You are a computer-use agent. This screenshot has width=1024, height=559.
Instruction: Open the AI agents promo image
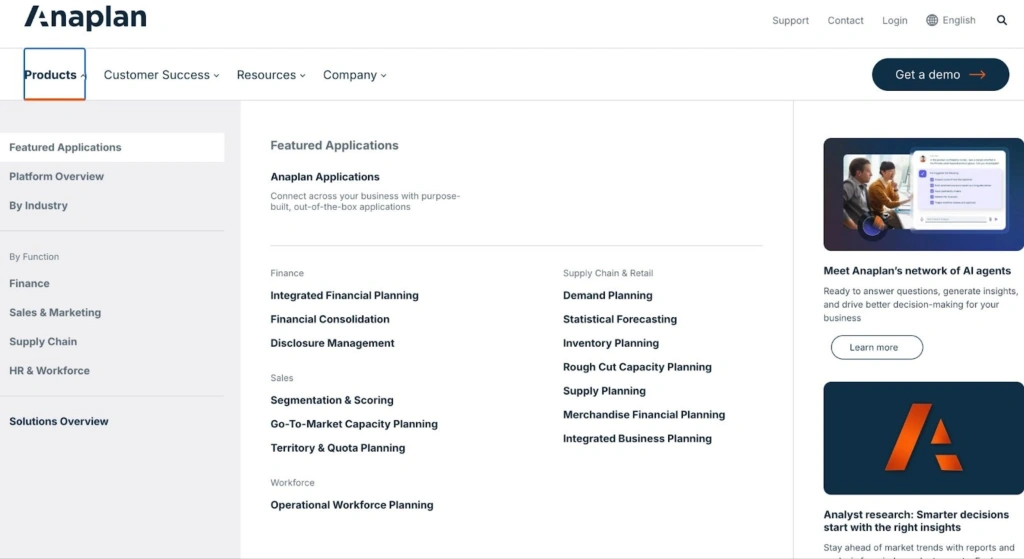pyautogui.click(x=923, y=194)
